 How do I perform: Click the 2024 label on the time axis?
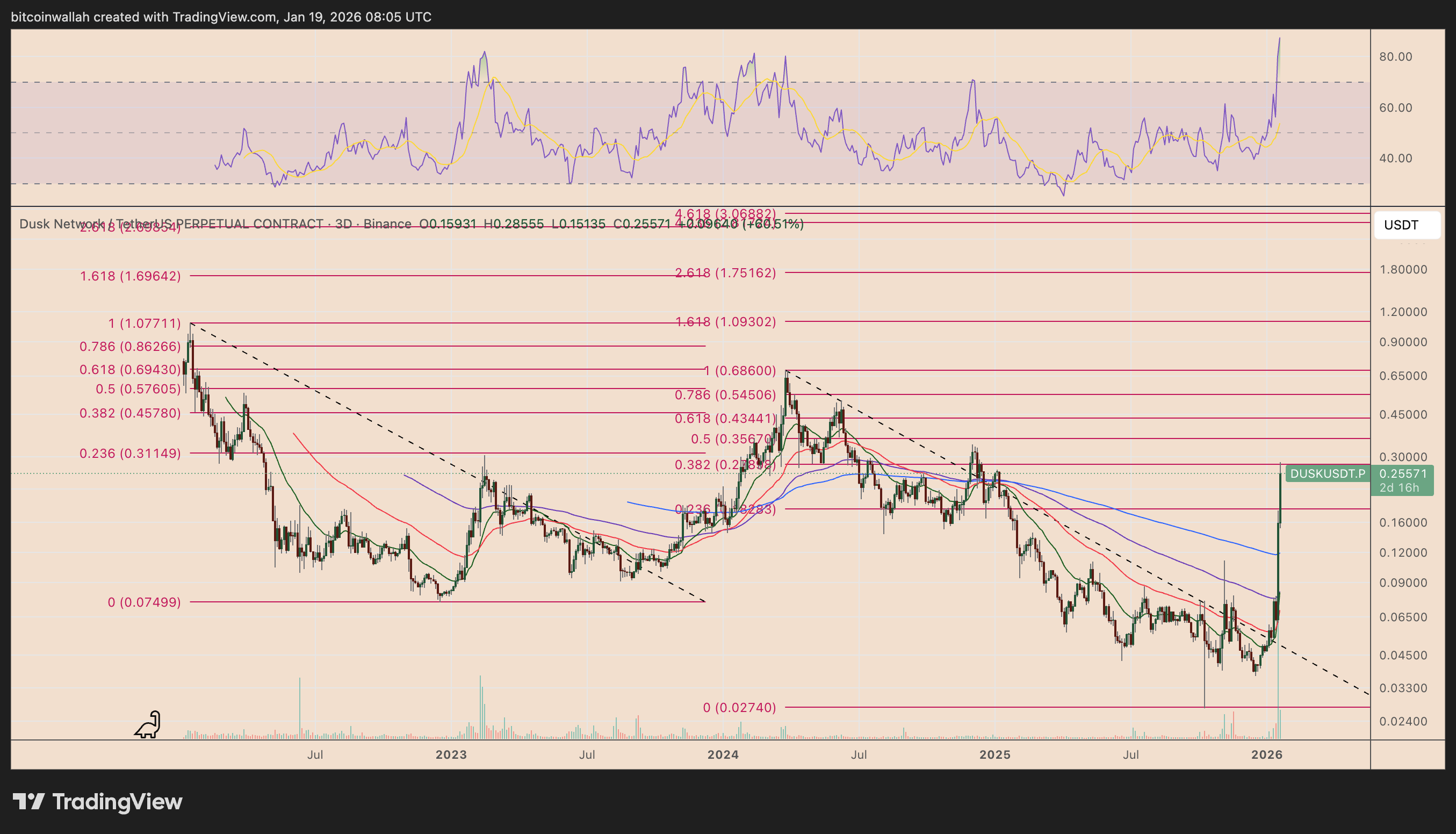point(723,755)
